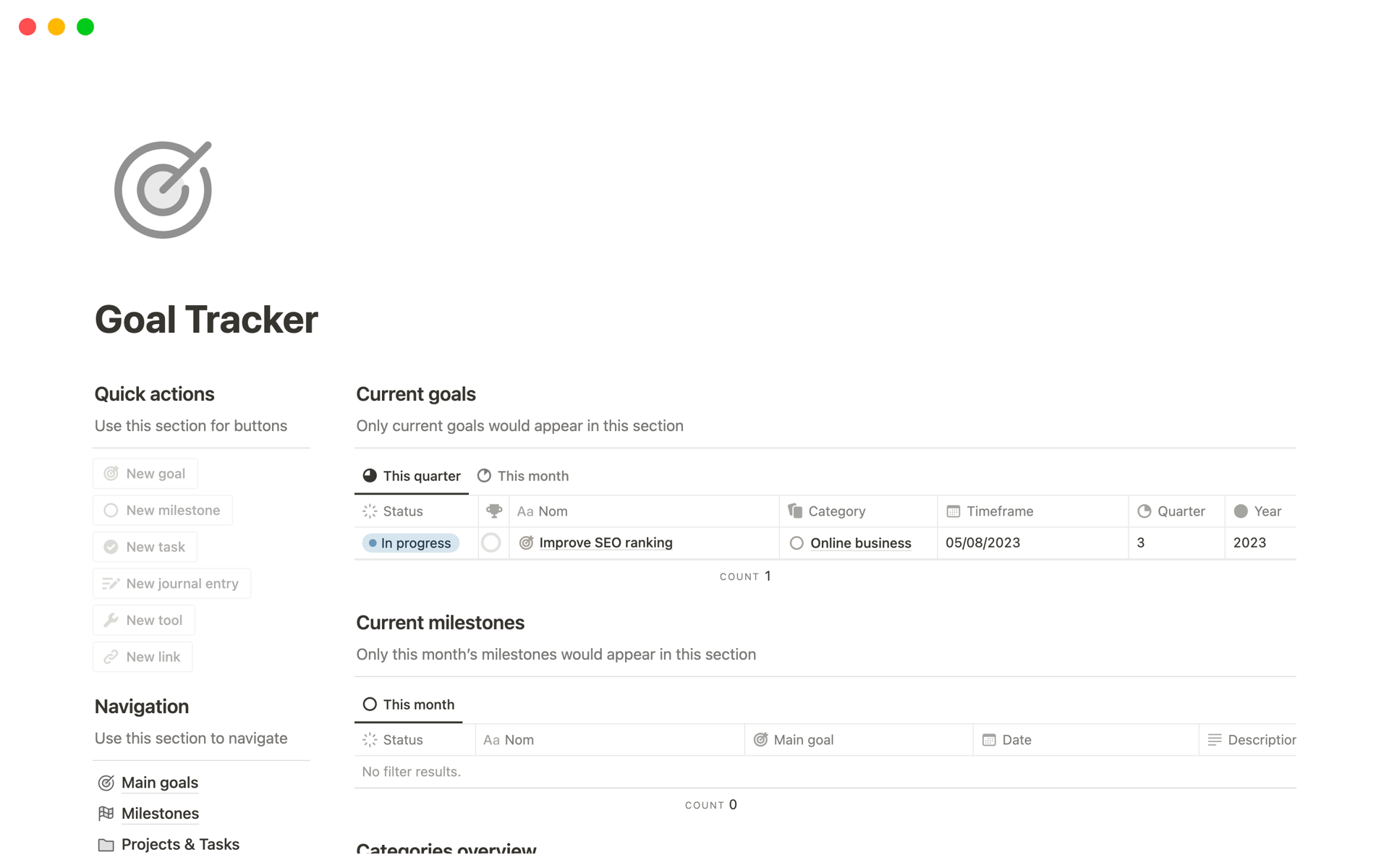Click the Goal Tracker title to edit

[x=207, y=319]
